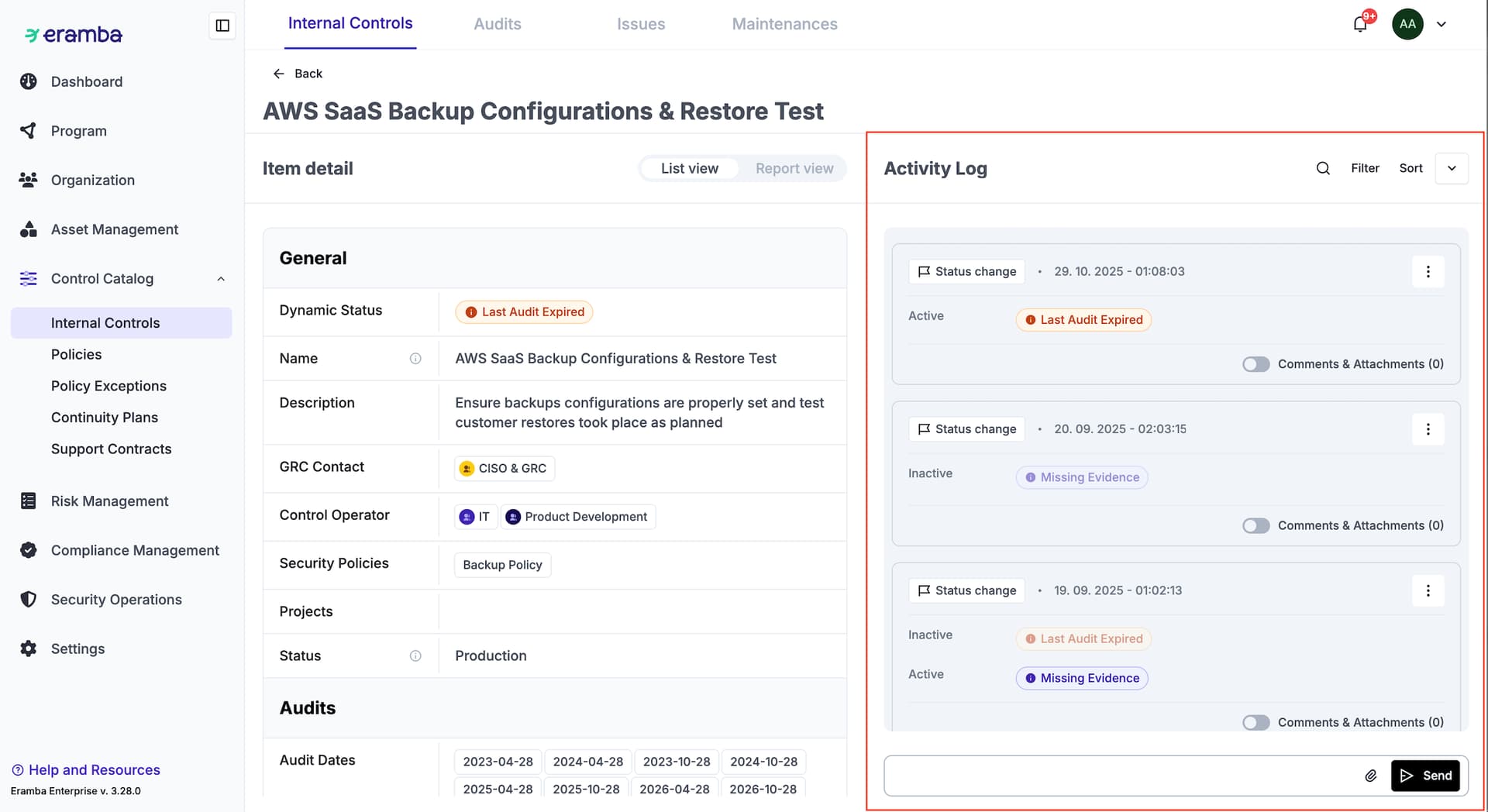This screenshot has width=1488, height=812.
Task: Switch to the Audits tab
Action: point(497,24)
